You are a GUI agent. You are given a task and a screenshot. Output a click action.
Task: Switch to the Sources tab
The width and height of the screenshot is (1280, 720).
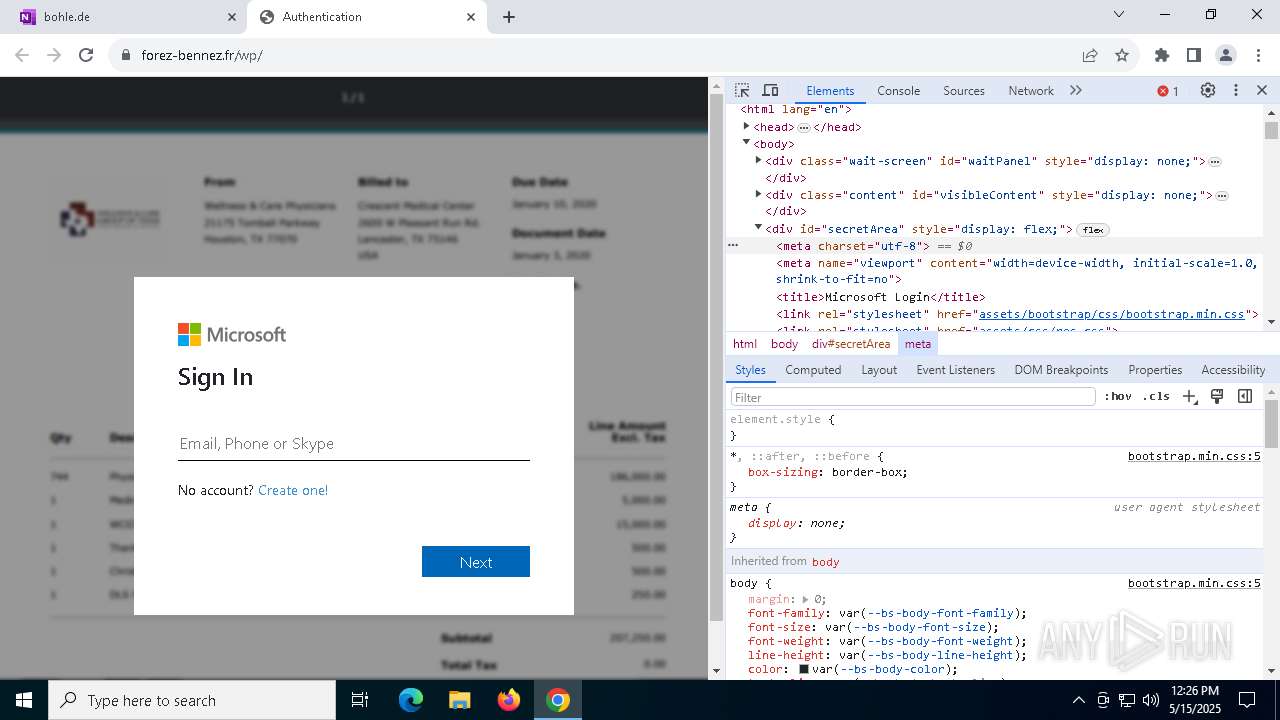point(964,90)
